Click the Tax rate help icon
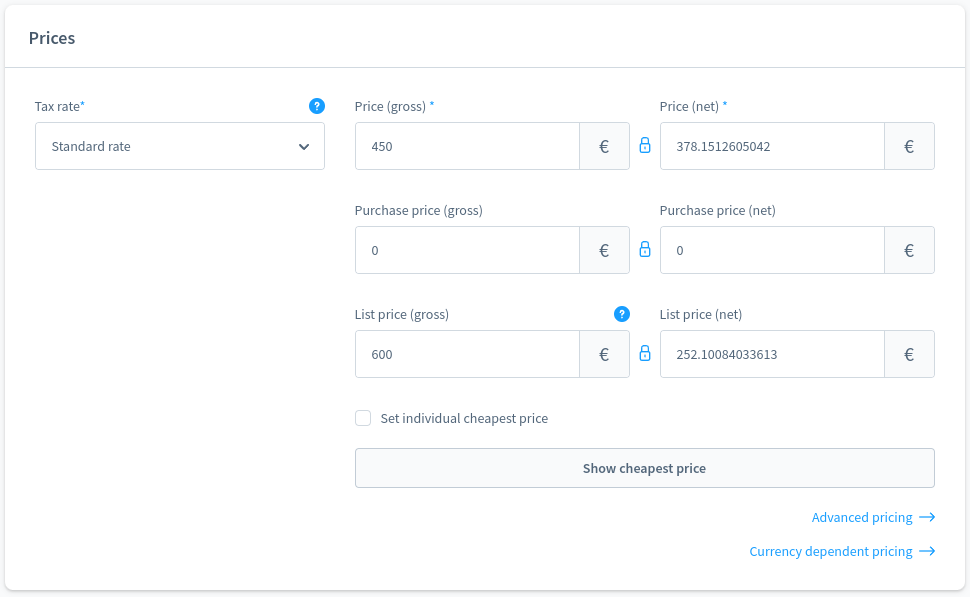This screenshot has height=597, width=970. pyautogui.click(x=317, y=106)
